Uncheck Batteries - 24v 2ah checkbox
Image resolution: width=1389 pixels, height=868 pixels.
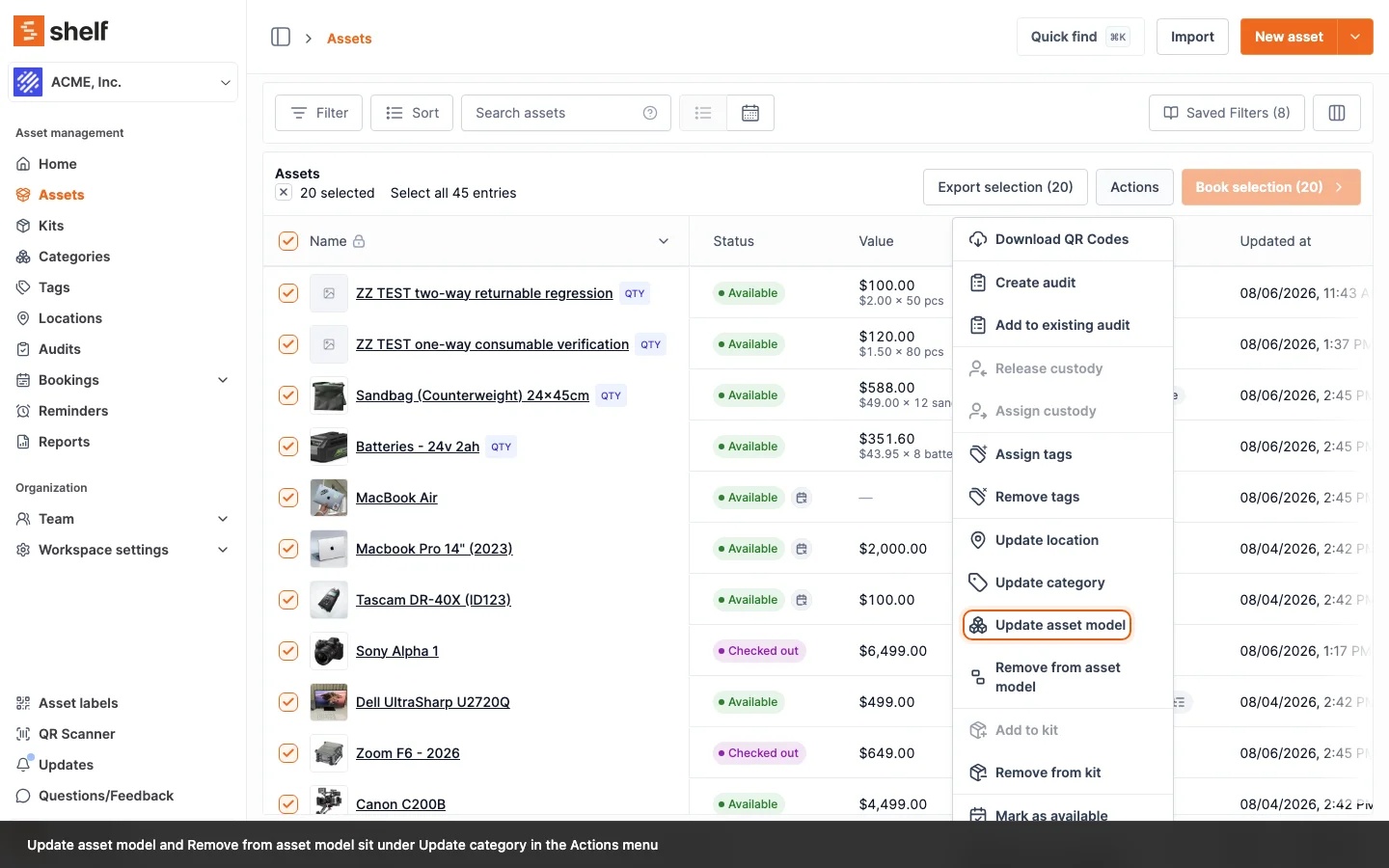pyautogui.click(x=288, y=447)
